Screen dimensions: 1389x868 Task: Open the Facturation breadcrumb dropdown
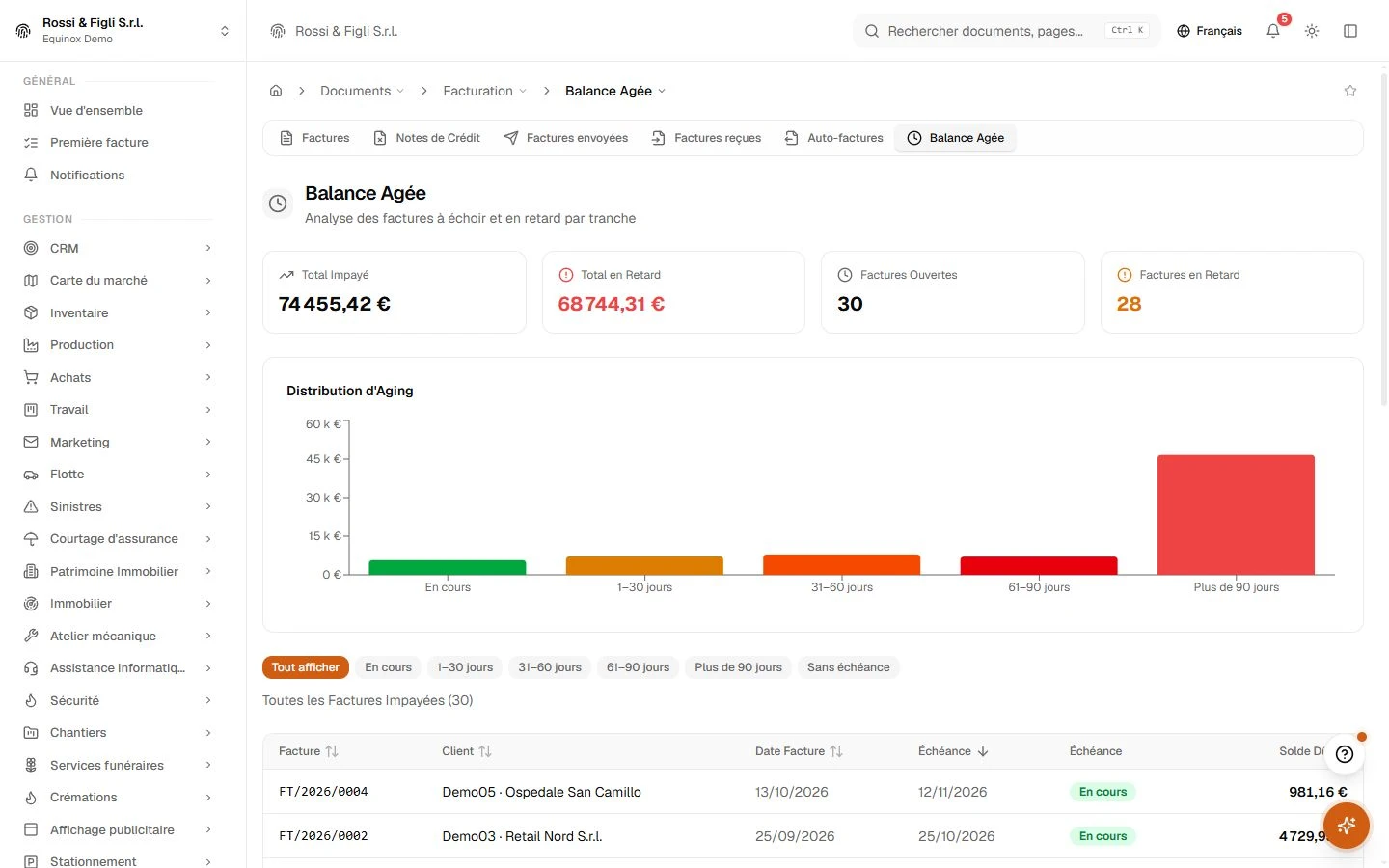(x=485, y=91)
